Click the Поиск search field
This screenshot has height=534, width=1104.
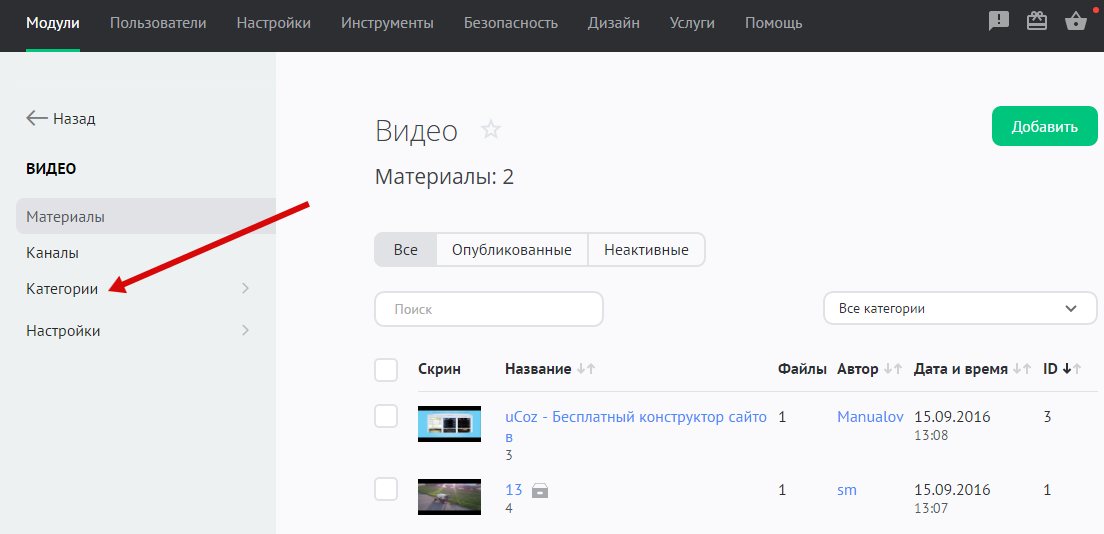click(488, 309)
